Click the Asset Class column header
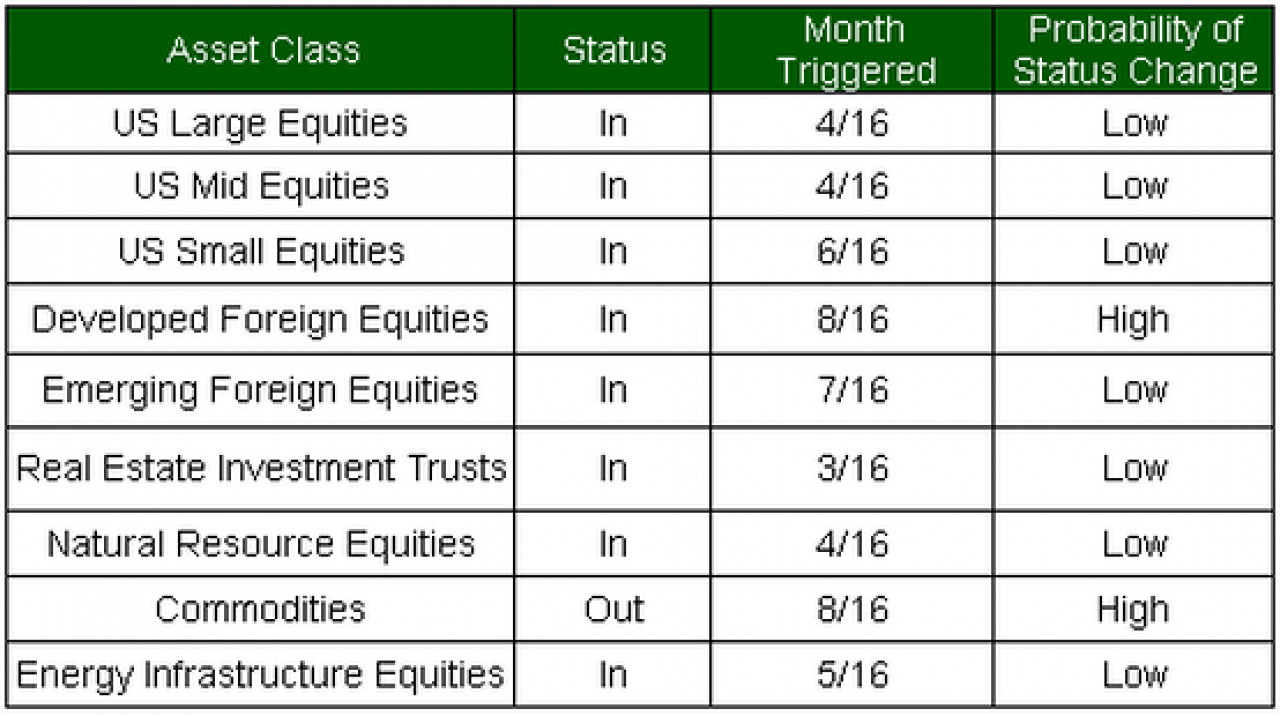This screenshot has width=1280, height=716. click(x=262, y=51)
